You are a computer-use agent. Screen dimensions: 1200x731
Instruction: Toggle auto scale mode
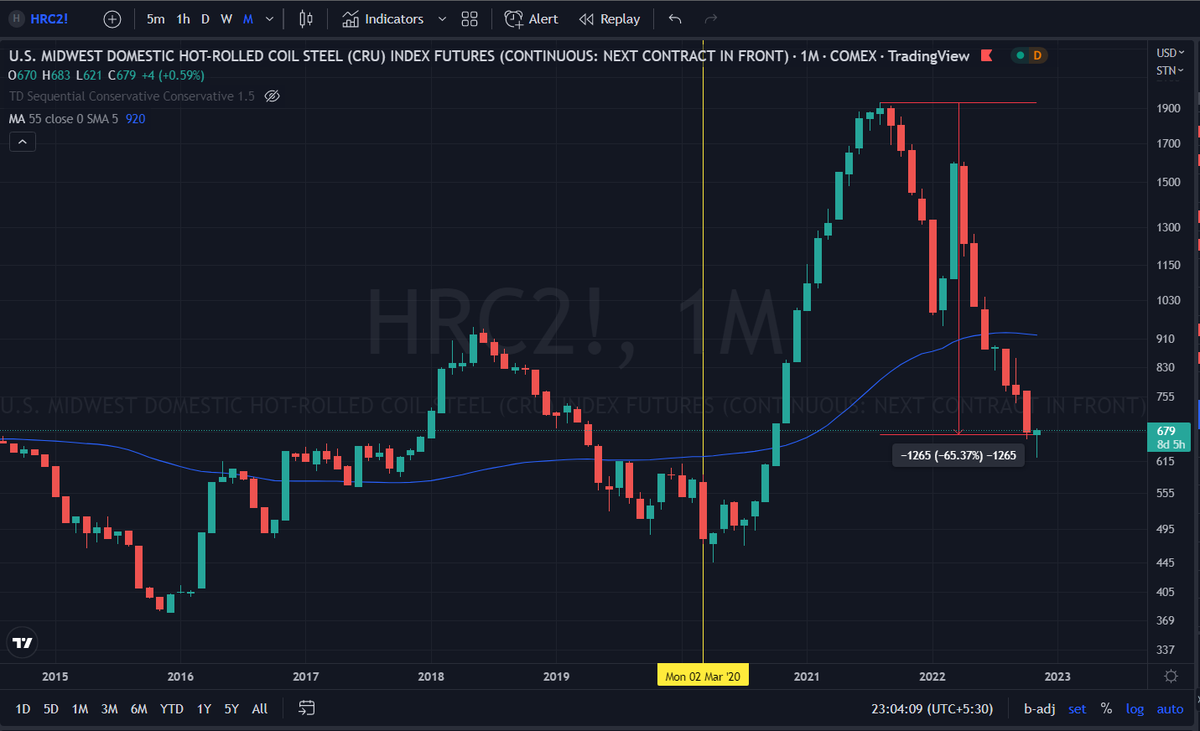coord(1170,708)
